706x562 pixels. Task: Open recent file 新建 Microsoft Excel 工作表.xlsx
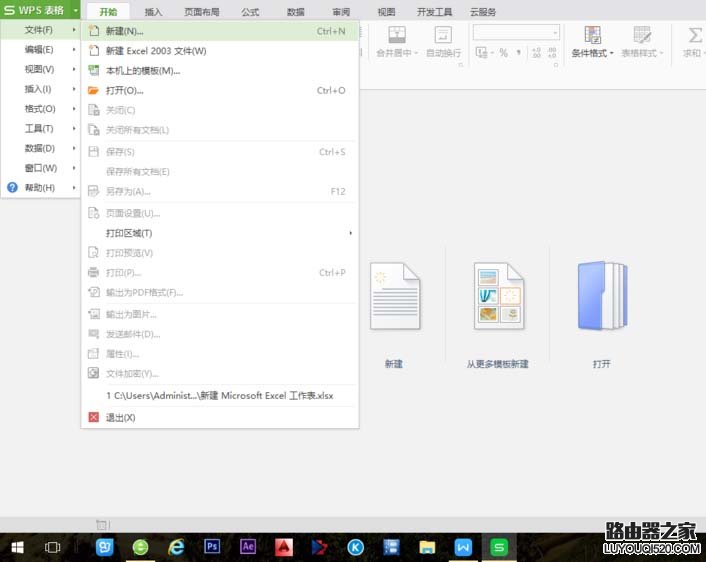220,396
